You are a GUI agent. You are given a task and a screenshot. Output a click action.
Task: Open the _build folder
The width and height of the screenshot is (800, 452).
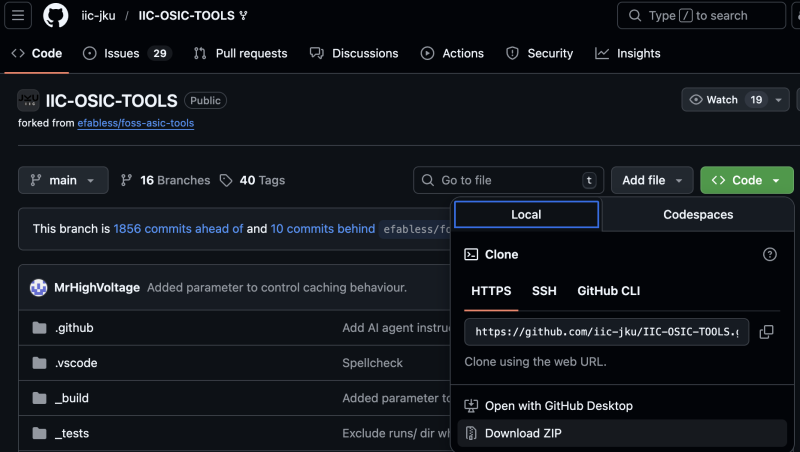click(72, 398)
